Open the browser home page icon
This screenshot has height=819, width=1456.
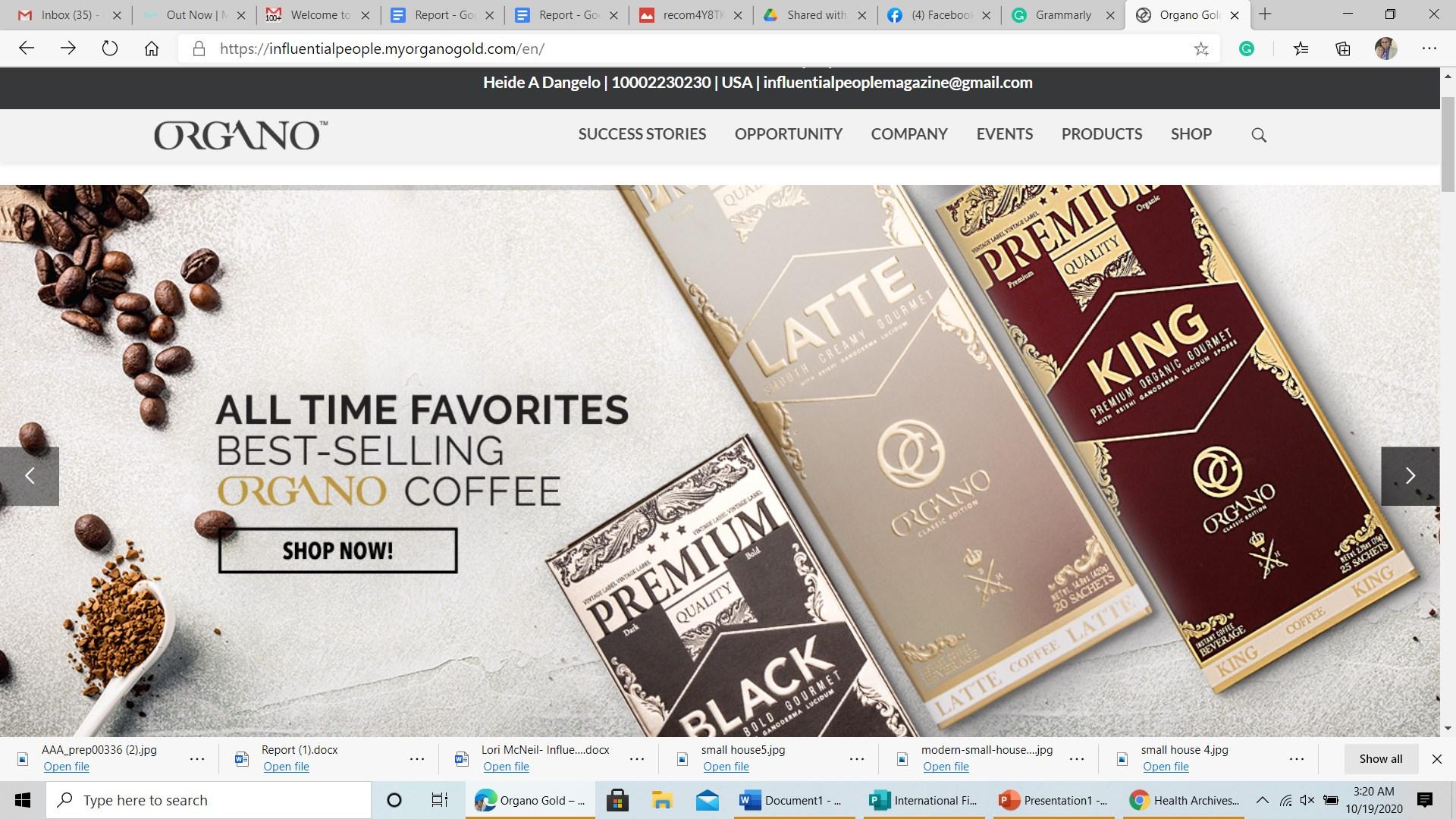click(152, 49)
